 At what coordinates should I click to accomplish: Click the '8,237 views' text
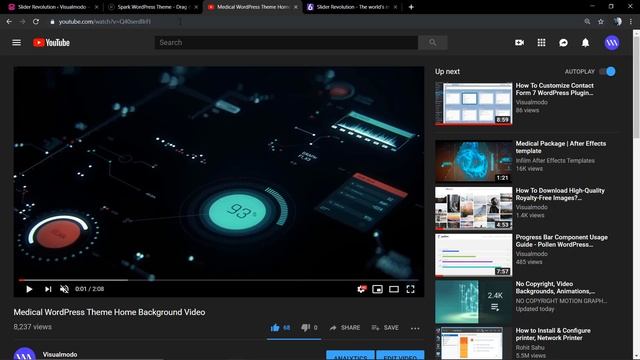pyautogui.click(x=33, y=327)
